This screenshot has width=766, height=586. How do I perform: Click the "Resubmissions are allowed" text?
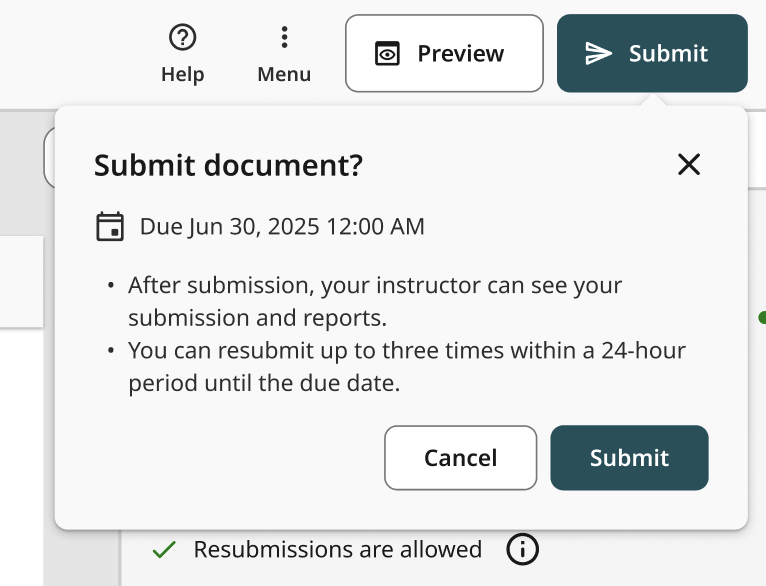pyautogui.click(x=337, y=549)
